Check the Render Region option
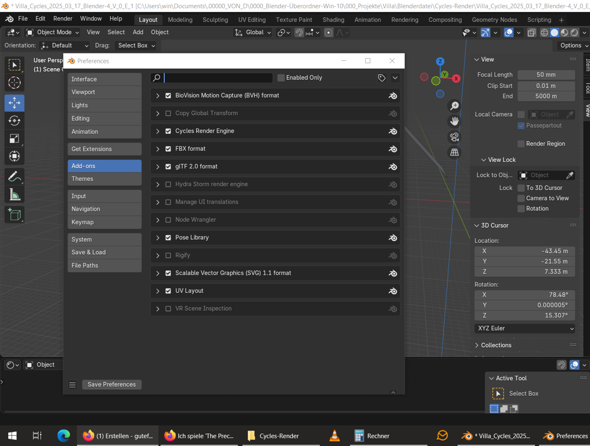 pyautogui.click(x=521, y=144)
